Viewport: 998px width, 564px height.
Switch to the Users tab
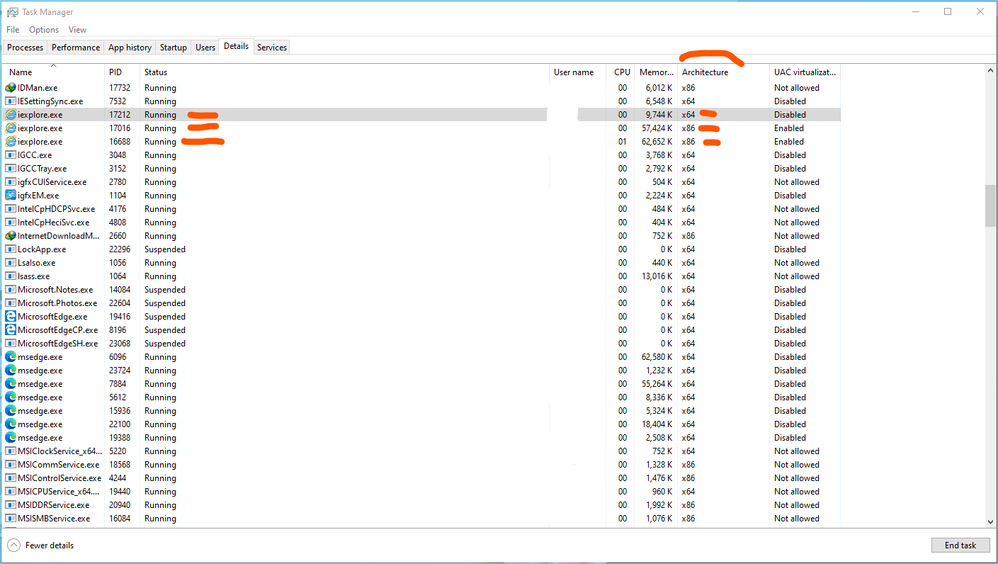[x=205, y=47]
